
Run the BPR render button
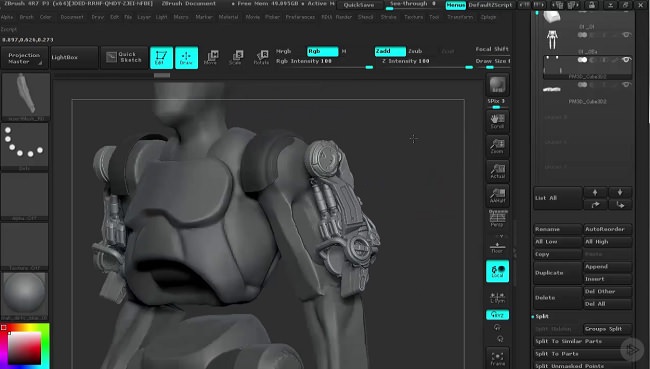[x=497, y=85]
